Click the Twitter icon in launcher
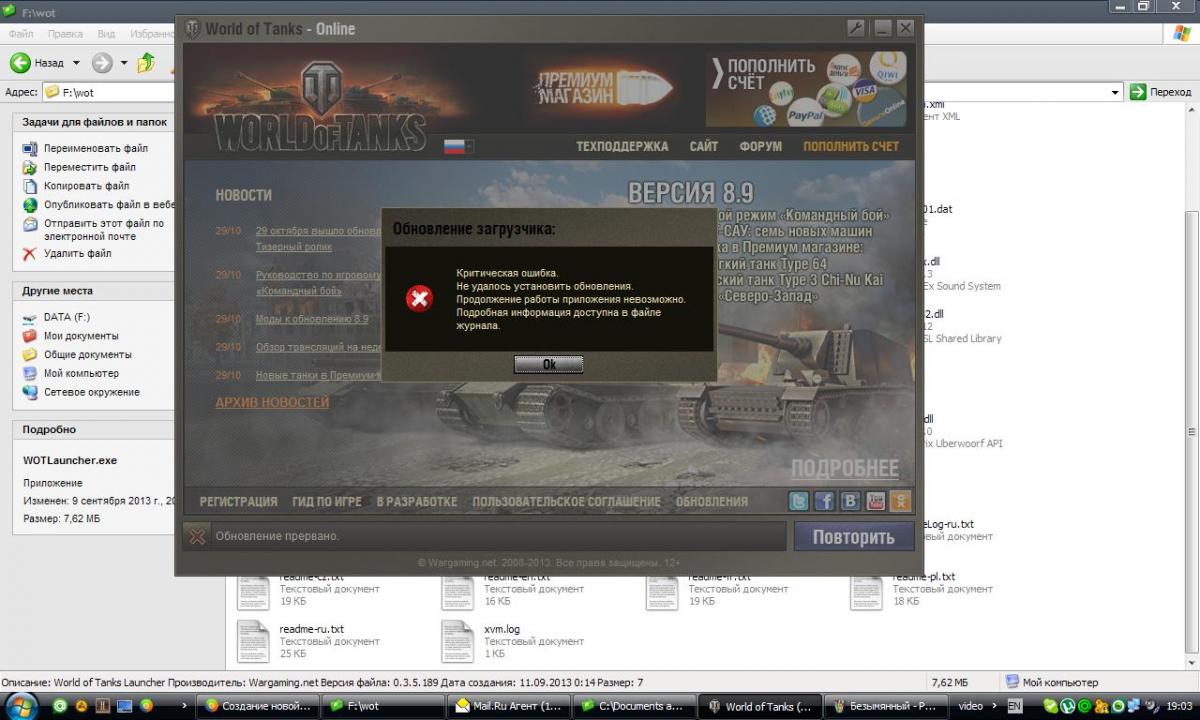This screenshot has height=720, width=1200. point(799,501)
